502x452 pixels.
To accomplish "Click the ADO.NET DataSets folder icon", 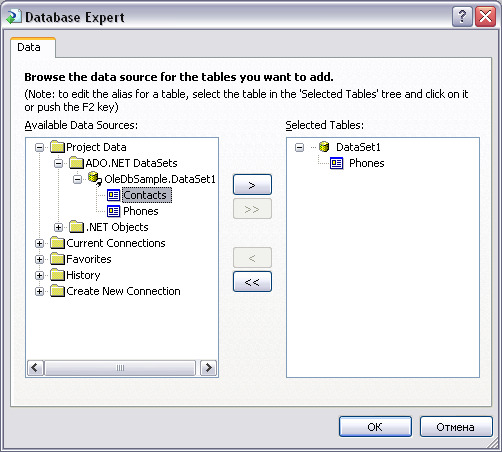I will [76, 163].
